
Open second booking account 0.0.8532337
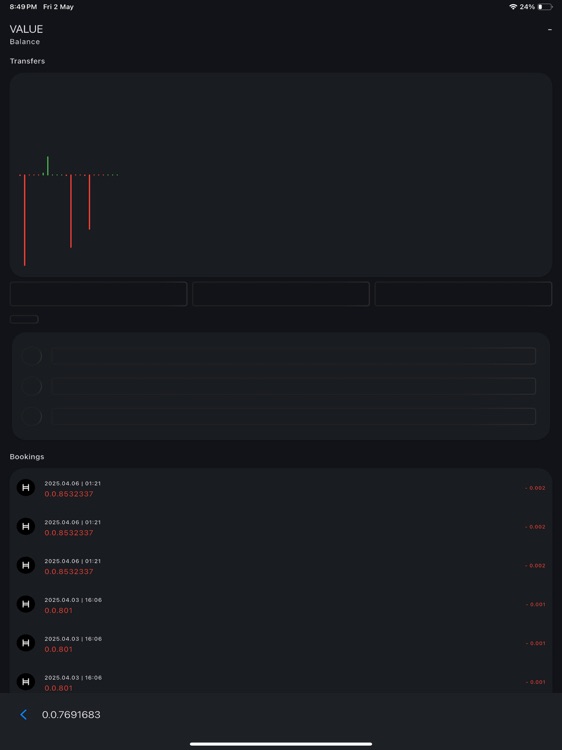tap(69, 532)
